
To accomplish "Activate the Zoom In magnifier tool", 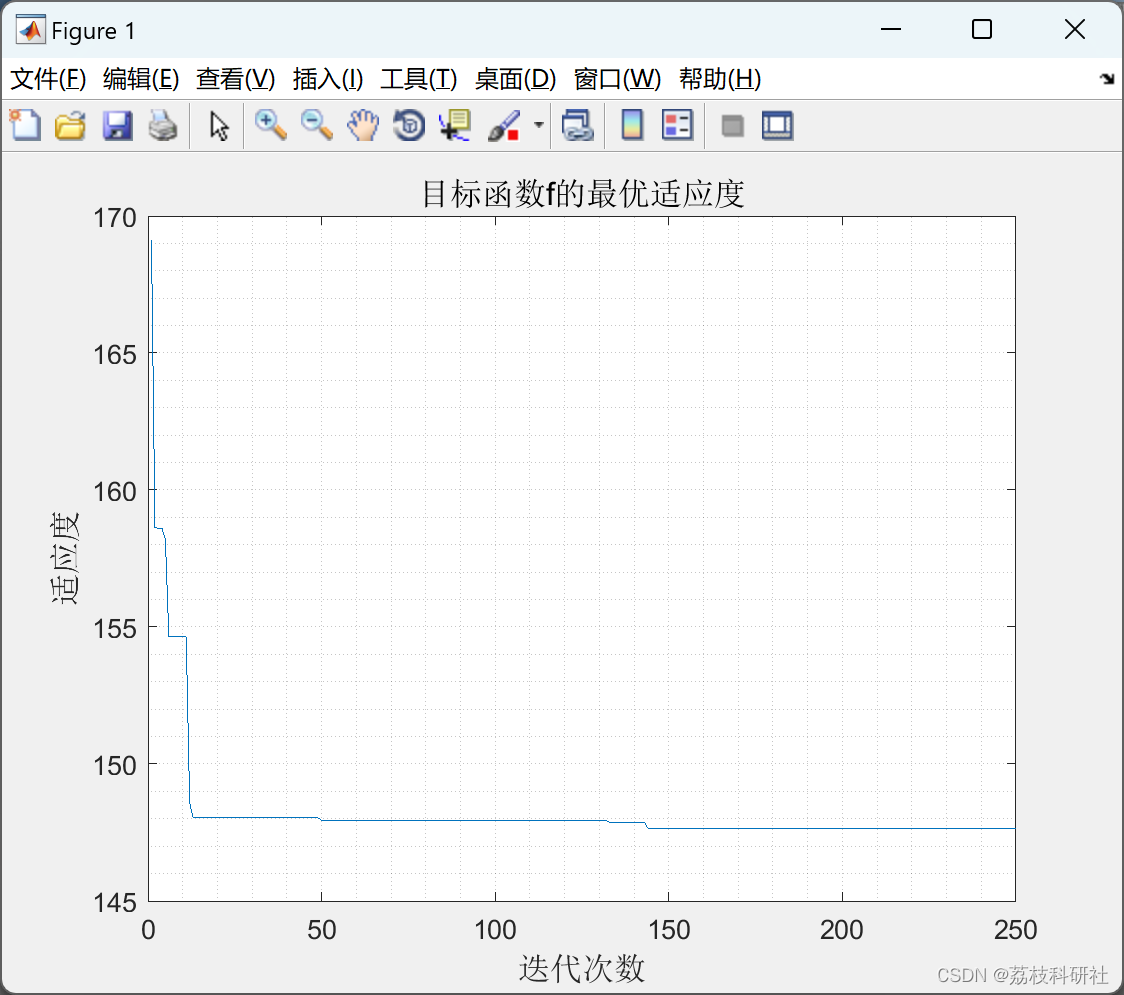I will pos(270,125).
